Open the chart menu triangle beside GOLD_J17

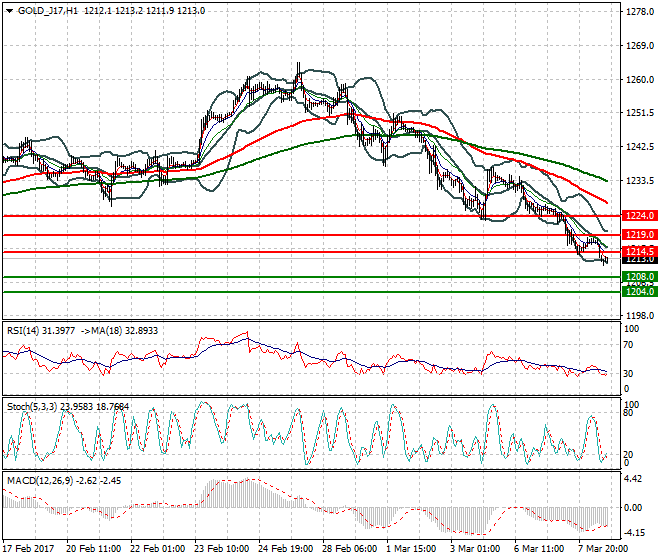point(10,11)
